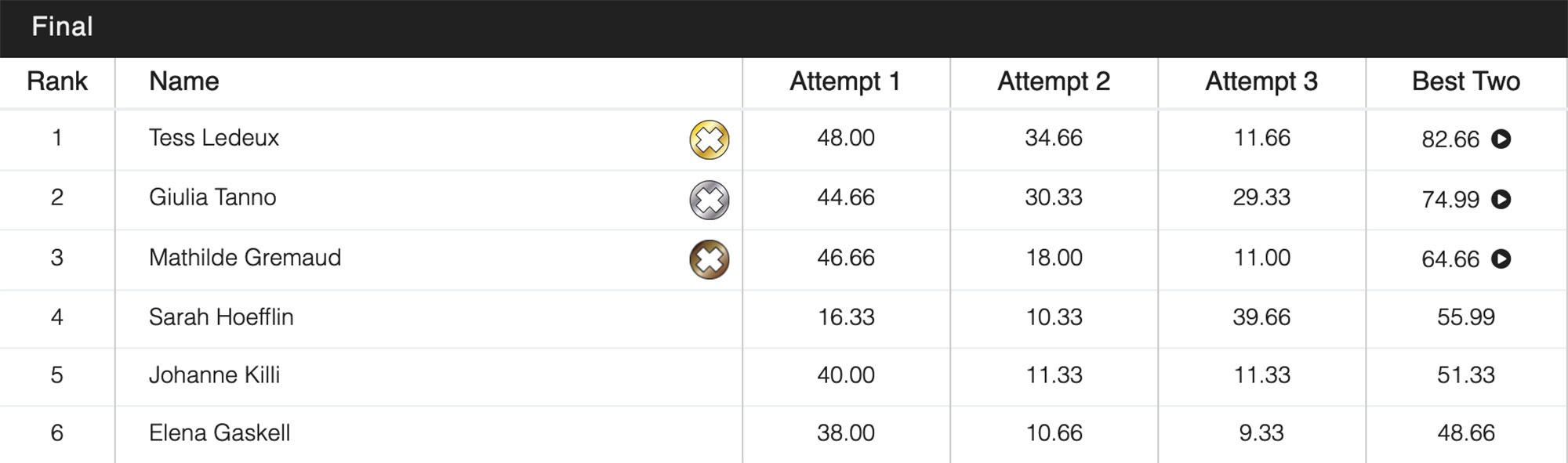
Task: Click Mathilde Gremaud's name
Action: 245,258
